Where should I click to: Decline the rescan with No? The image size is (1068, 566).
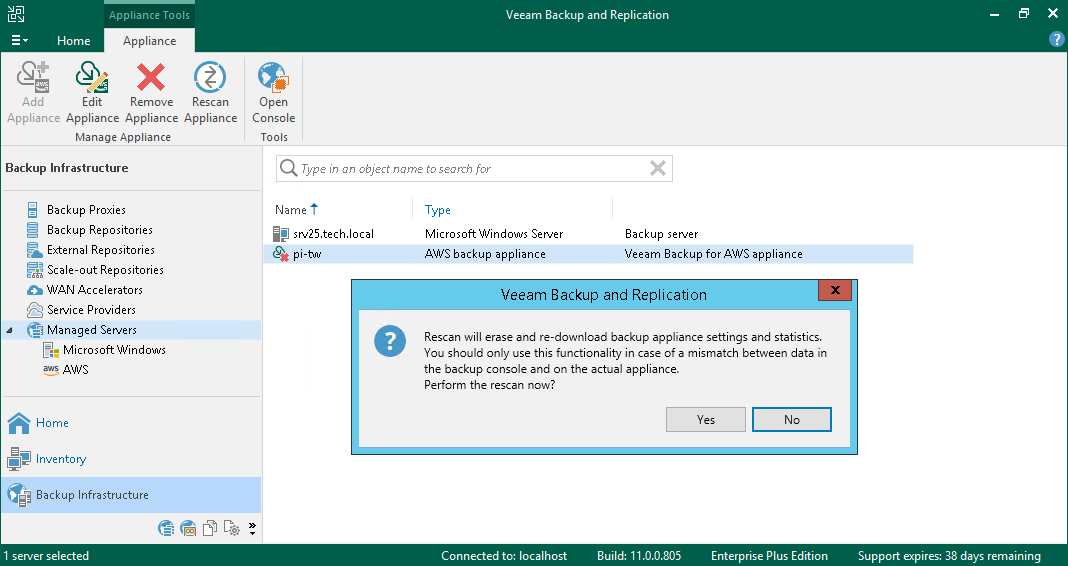pos(791,420)
